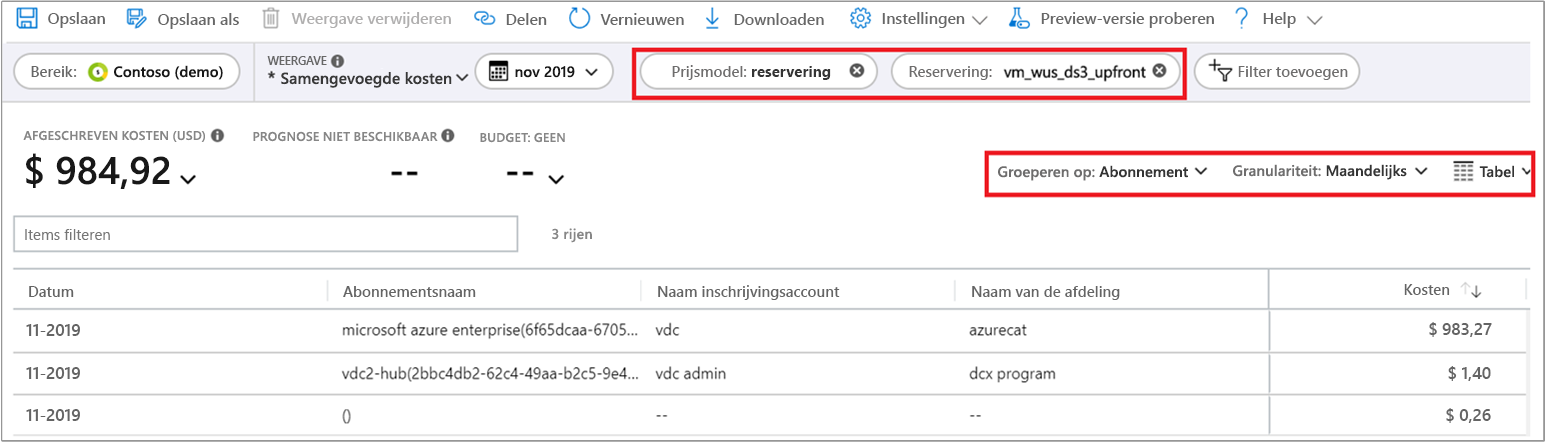The image size is (1546, 442).
Task: Click the Filter toevoegen button
Action: (x=1277, y=72)
